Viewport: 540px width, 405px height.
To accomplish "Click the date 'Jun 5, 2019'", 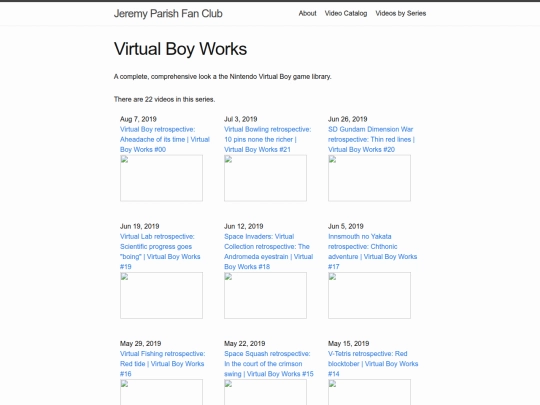I will 346,226.
